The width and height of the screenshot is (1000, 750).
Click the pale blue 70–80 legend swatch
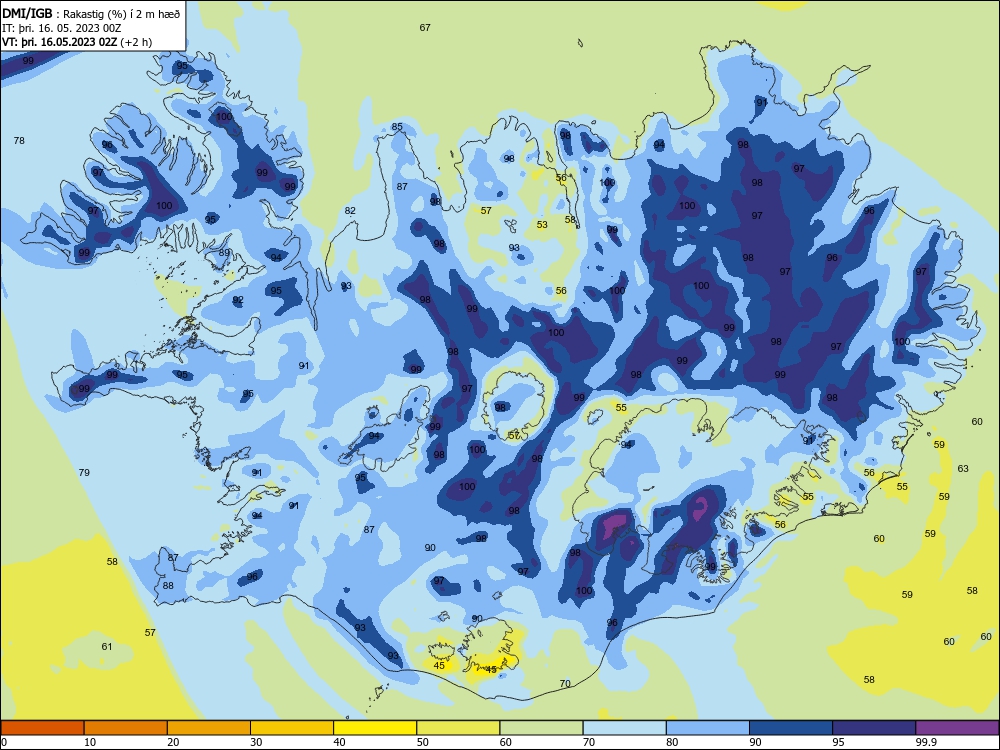[624, 728]
